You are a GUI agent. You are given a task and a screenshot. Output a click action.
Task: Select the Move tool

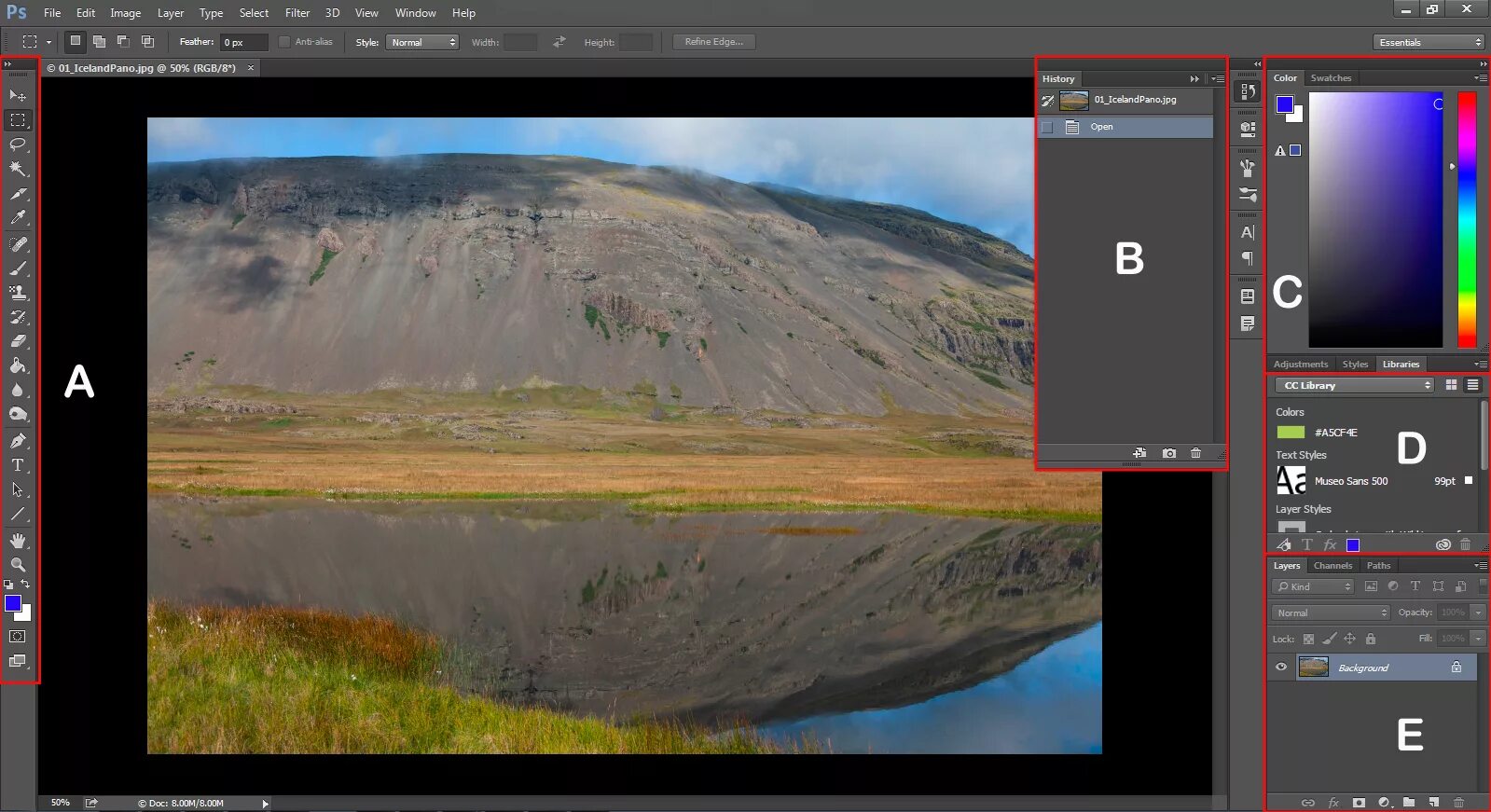click(x=18, y=95)
